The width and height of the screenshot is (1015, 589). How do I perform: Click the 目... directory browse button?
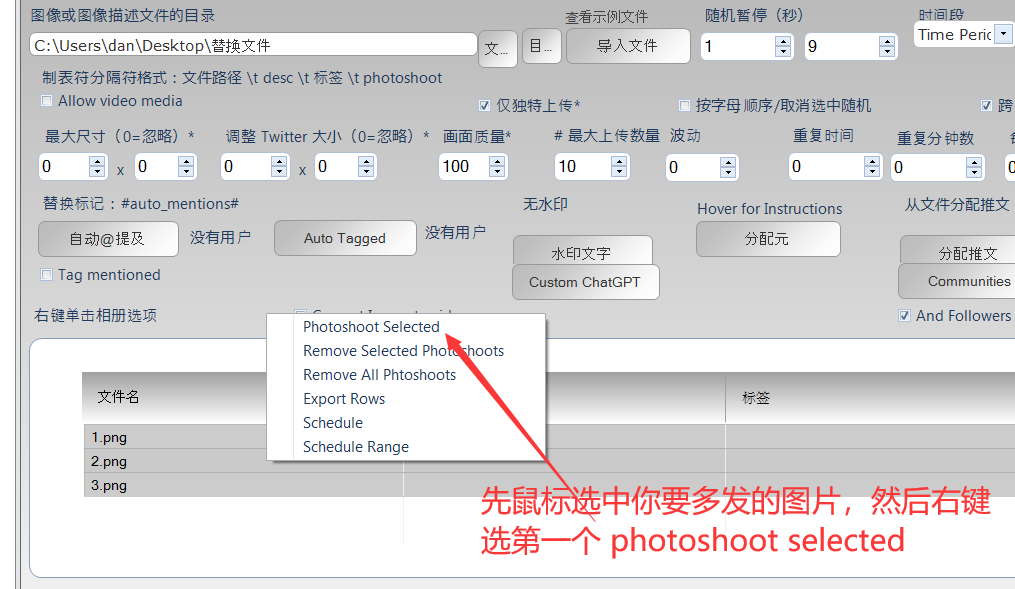pyautogui.click(x=541, y=45)
